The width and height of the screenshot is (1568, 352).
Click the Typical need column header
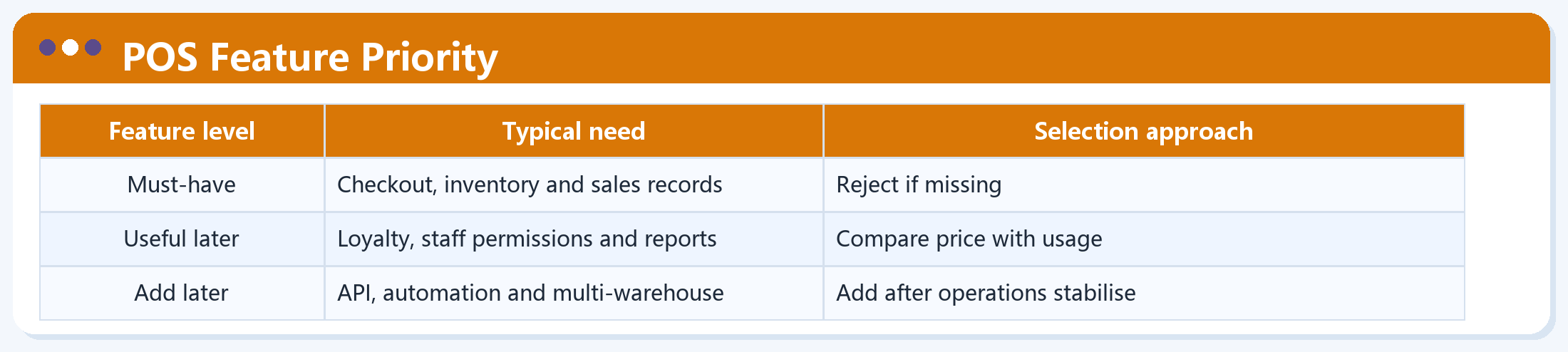pyautogui.click(x=574, y=131)
